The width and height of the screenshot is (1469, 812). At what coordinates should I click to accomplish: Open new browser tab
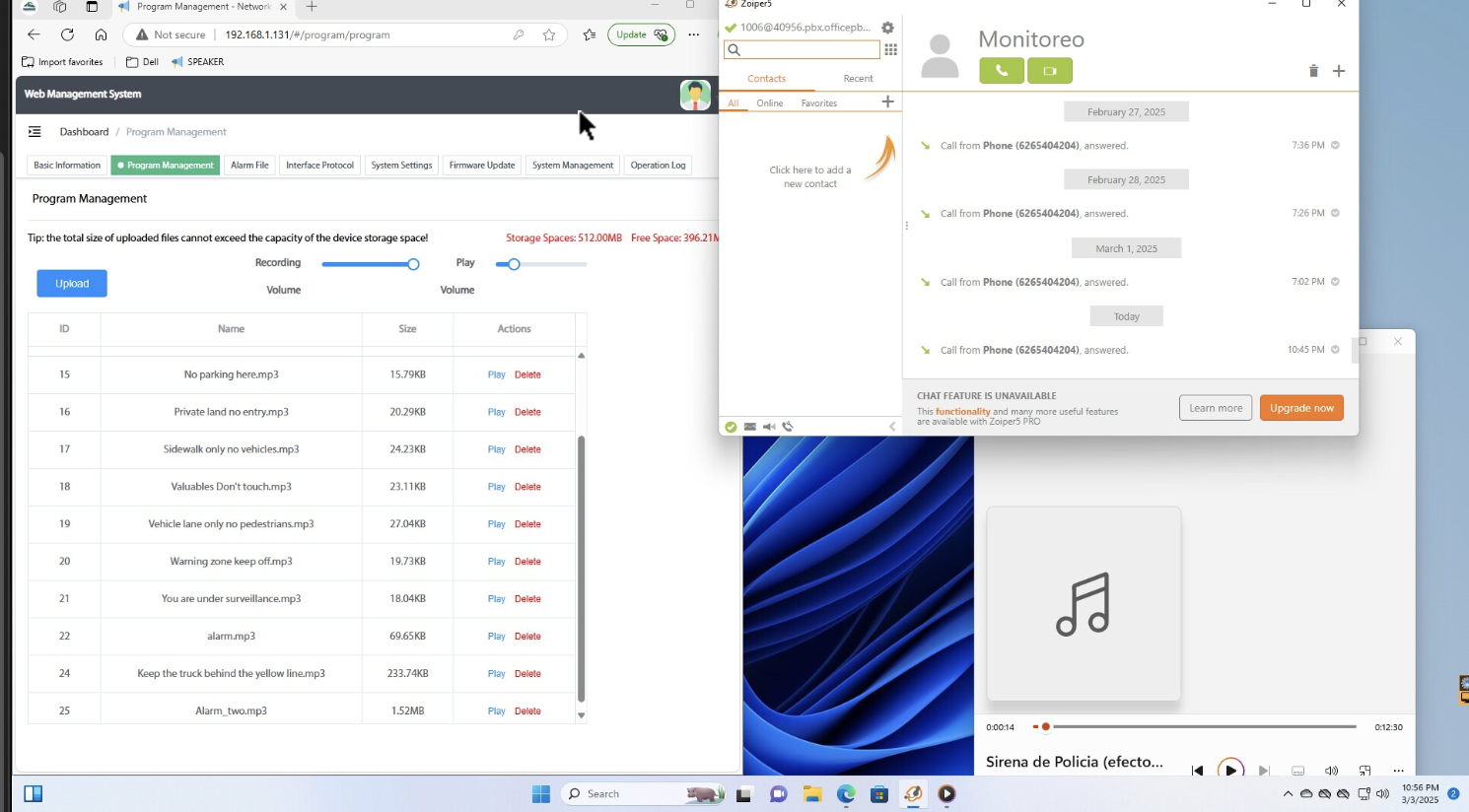click(x=312, y=7)
